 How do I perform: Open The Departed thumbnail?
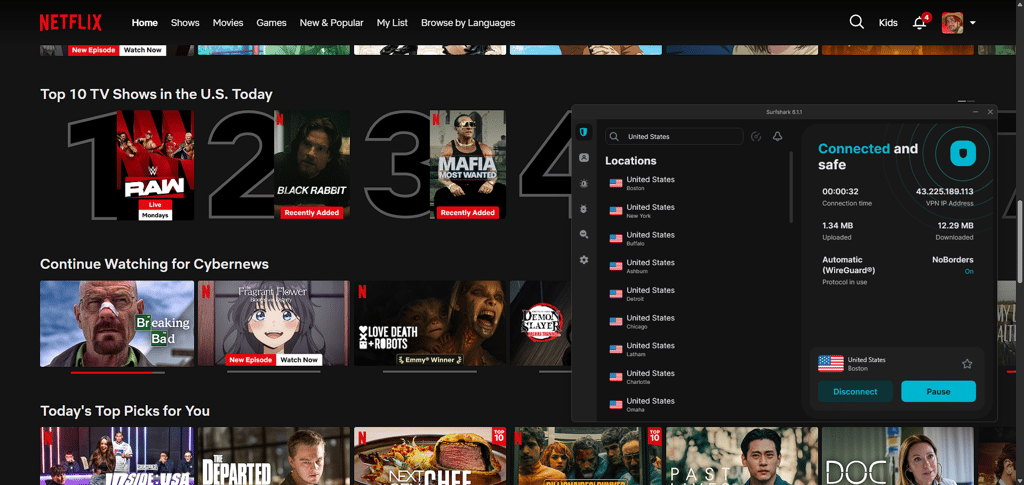tap(274, 456)
